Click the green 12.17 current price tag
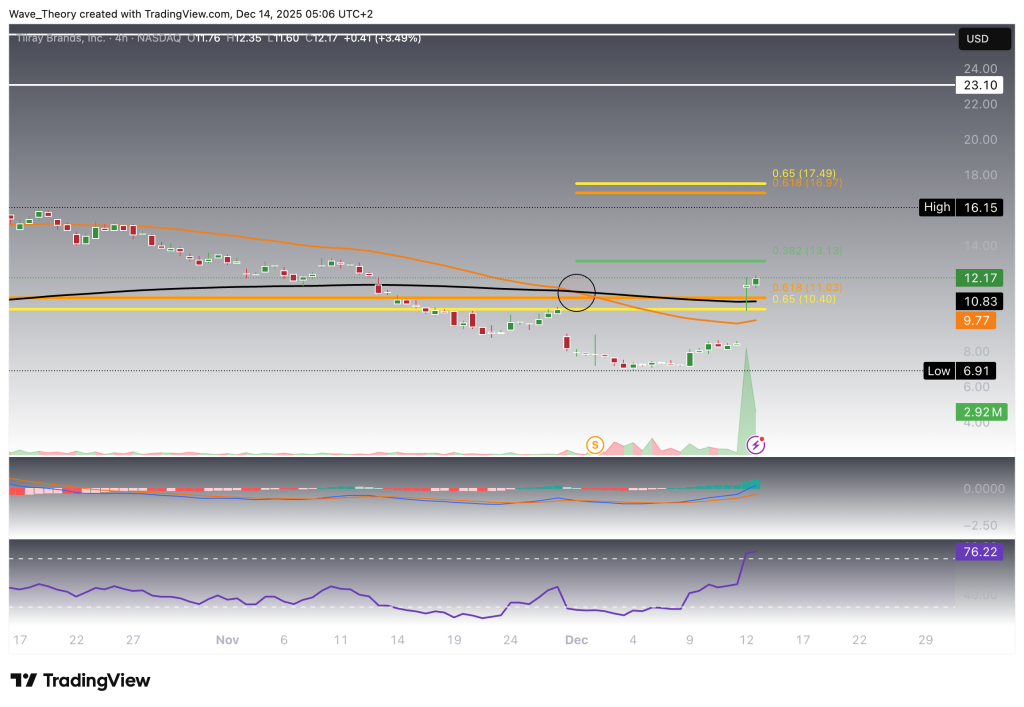Image resolution: width=1024 pixels, height=707 pixels. (977, 277)
